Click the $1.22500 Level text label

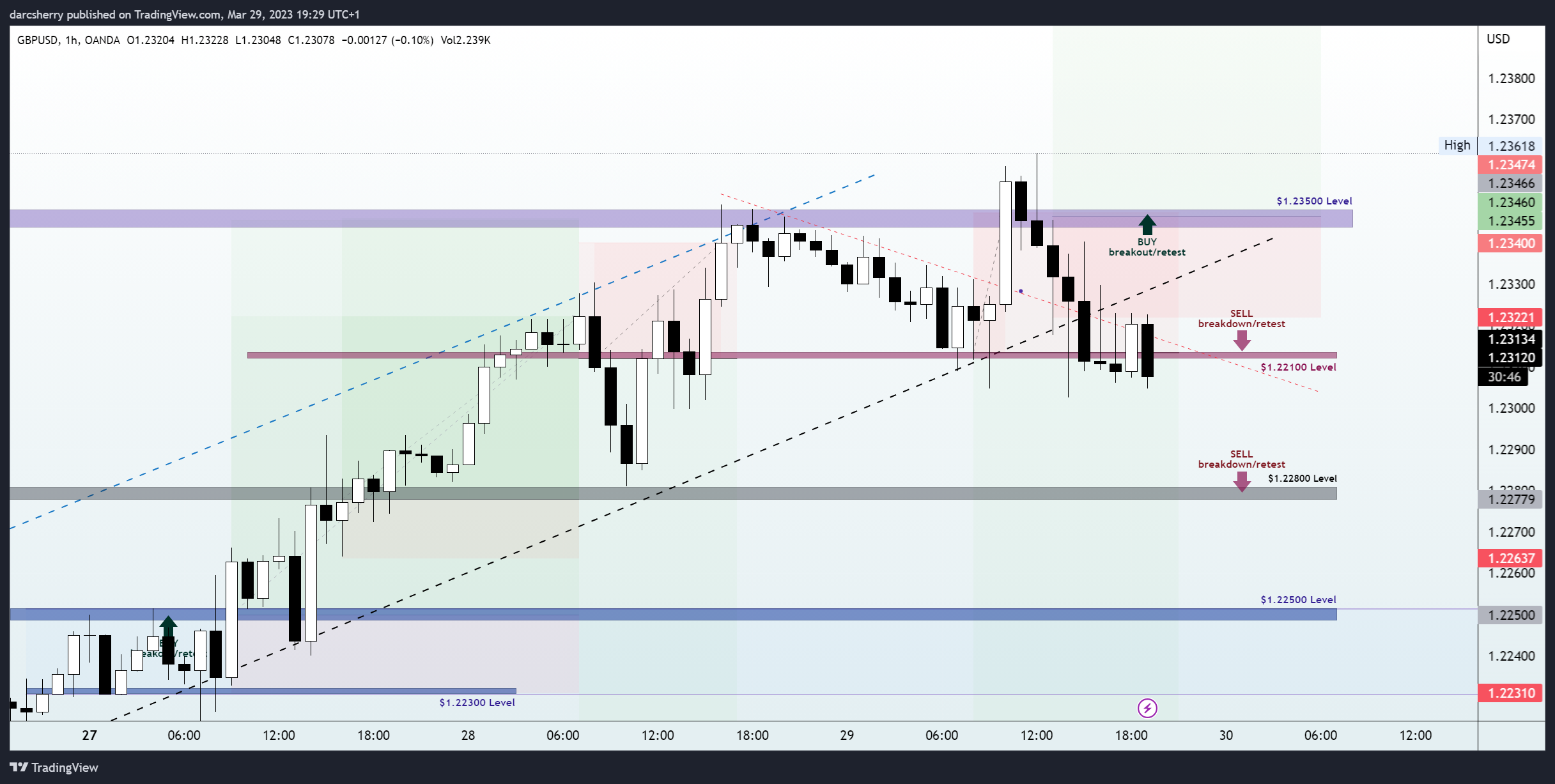pos(1298,599)
